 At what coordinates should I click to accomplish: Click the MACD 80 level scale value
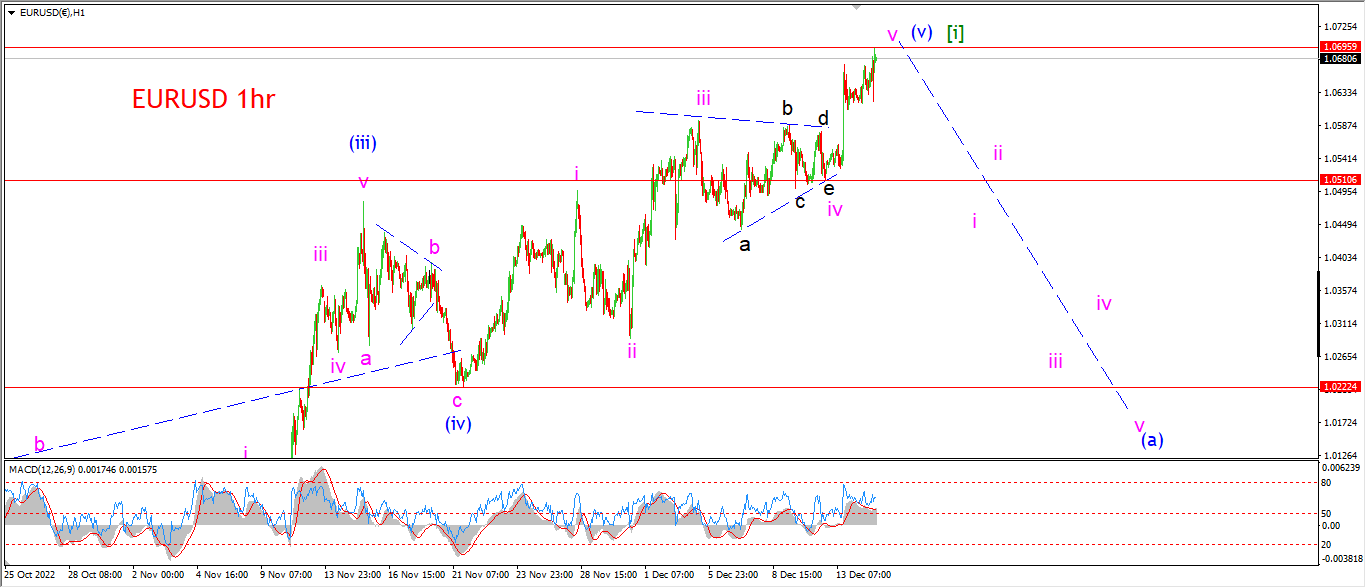coord(1327,483)
